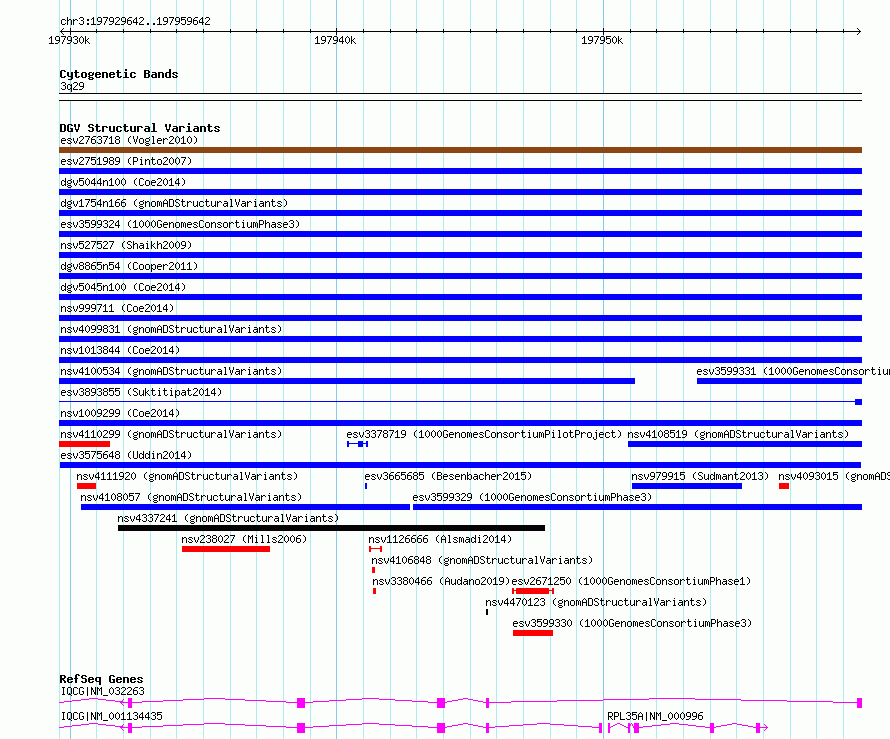Click the chr3:197929642..197959642 coordinate label
The image size is (890, 739).
(135, 22)
